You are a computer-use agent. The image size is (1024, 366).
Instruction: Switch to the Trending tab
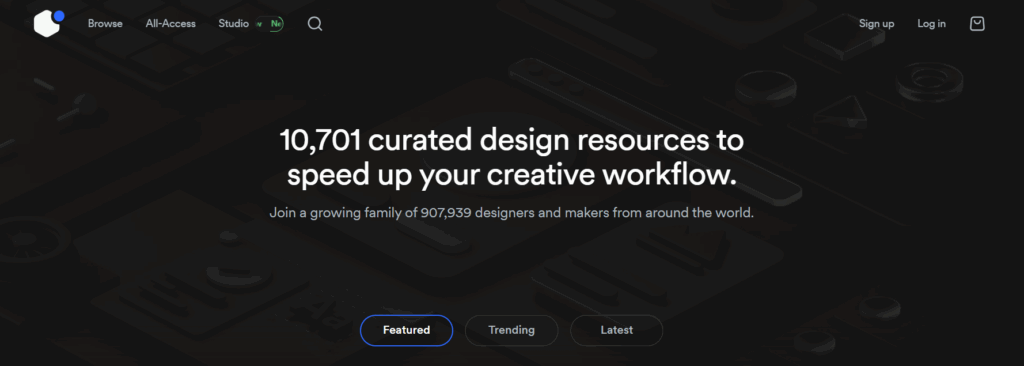[511, 330]
